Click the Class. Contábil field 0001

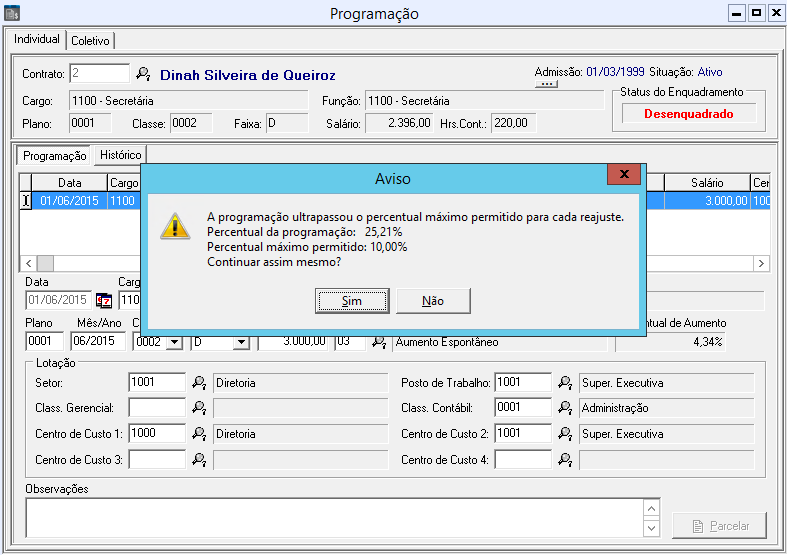(523, 407)
